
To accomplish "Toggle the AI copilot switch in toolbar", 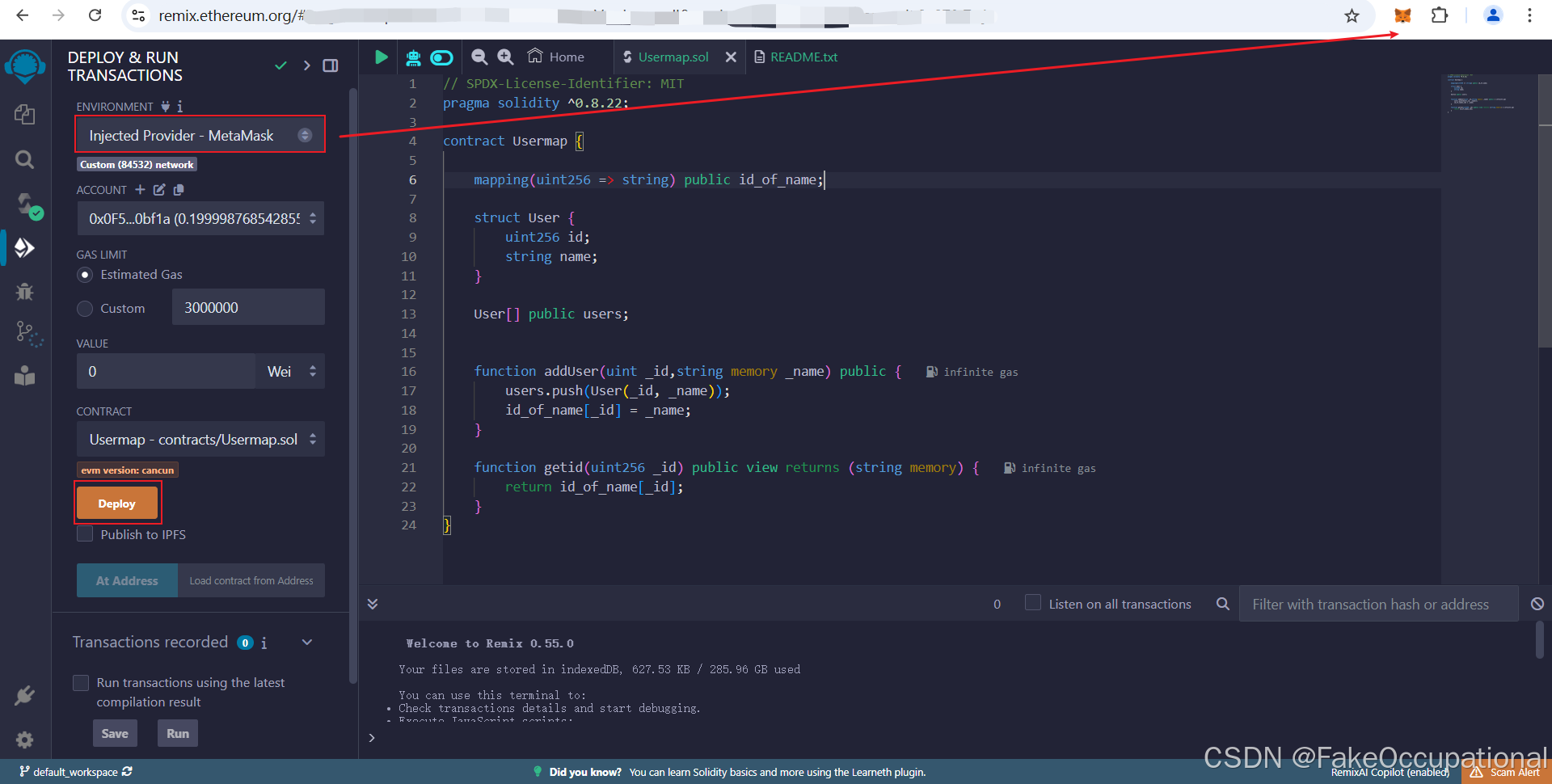I will [441, 57].
